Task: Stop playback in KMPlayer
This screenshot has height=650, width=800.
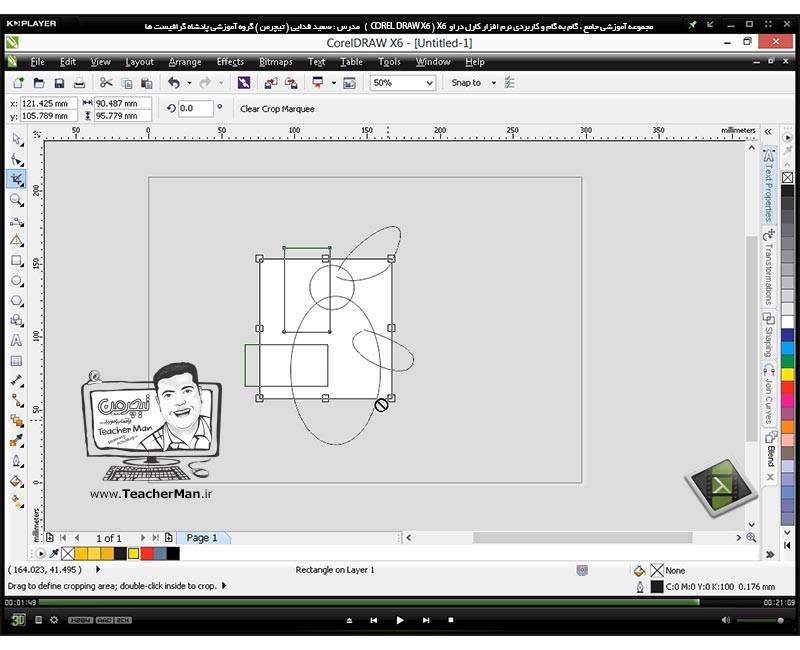Action: pyautogui.click(x=451, y=620)
